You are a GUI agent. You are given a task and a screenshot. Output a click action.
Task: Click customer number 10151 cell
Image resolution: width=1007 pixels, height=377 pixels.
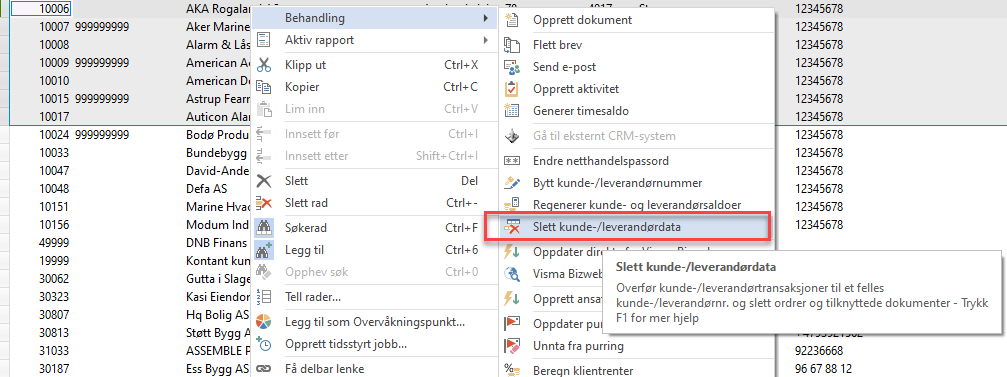tap(55, 207)
